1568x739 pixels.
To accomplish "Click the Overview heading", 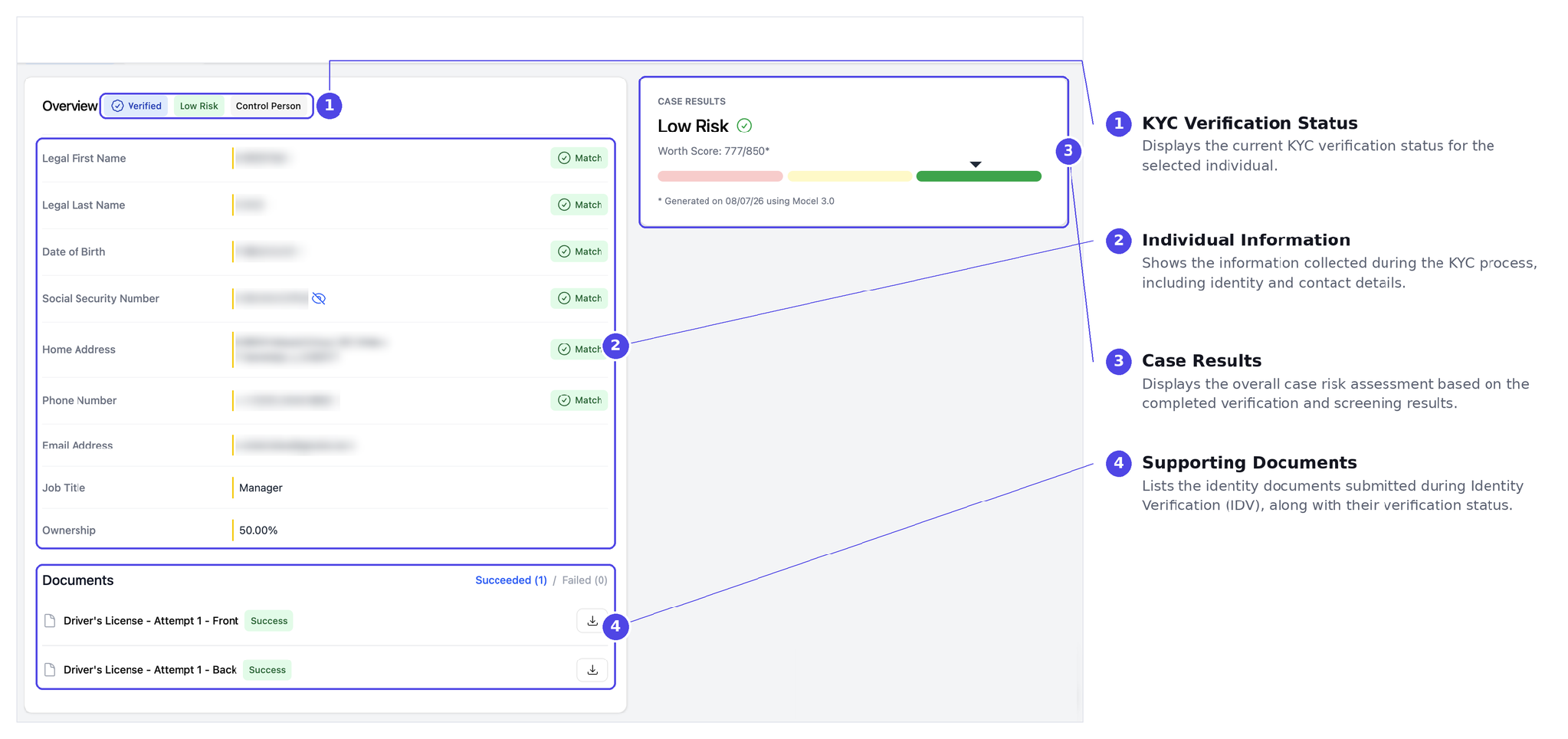I will coord(70,106).
